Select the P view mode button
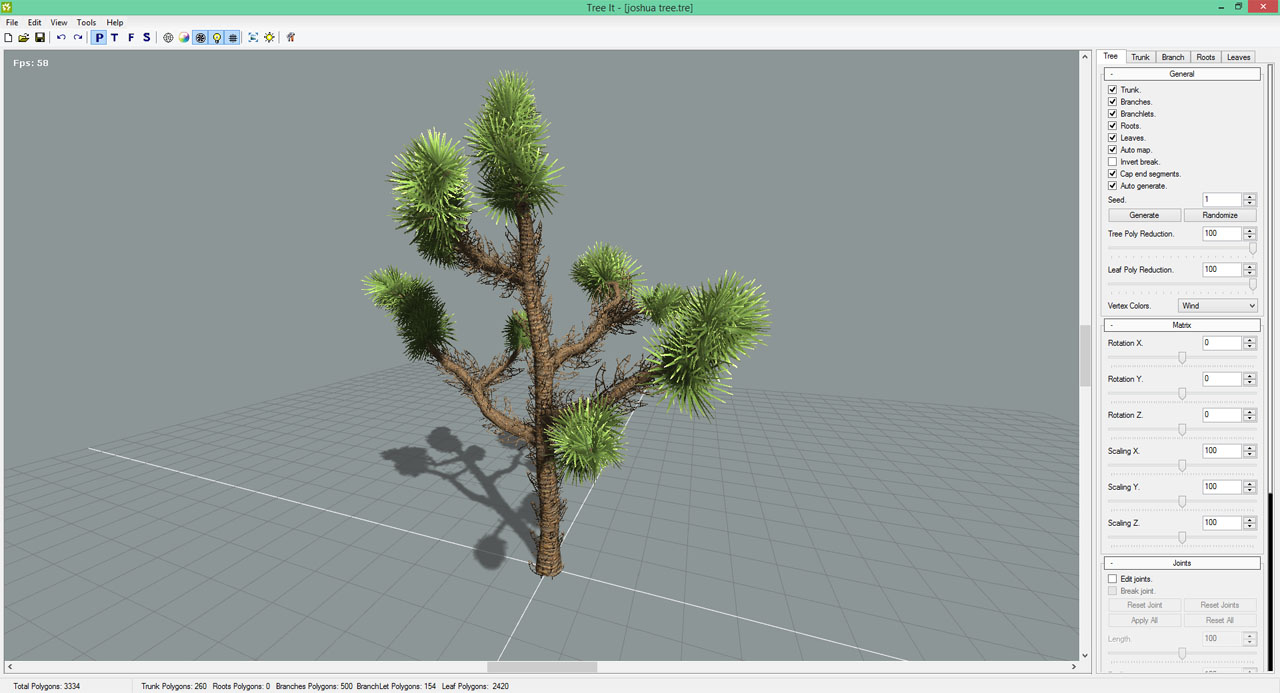This screenshot has height=693, width=1280. click(99, 38)
